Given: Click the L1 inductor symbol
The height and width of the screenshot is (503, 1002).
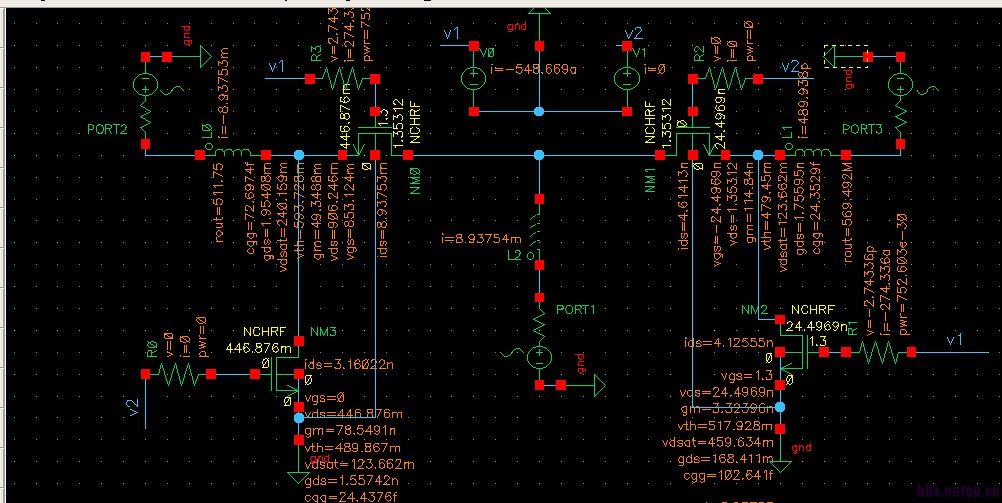Looking at the screenshot, I should coord(812,153).
